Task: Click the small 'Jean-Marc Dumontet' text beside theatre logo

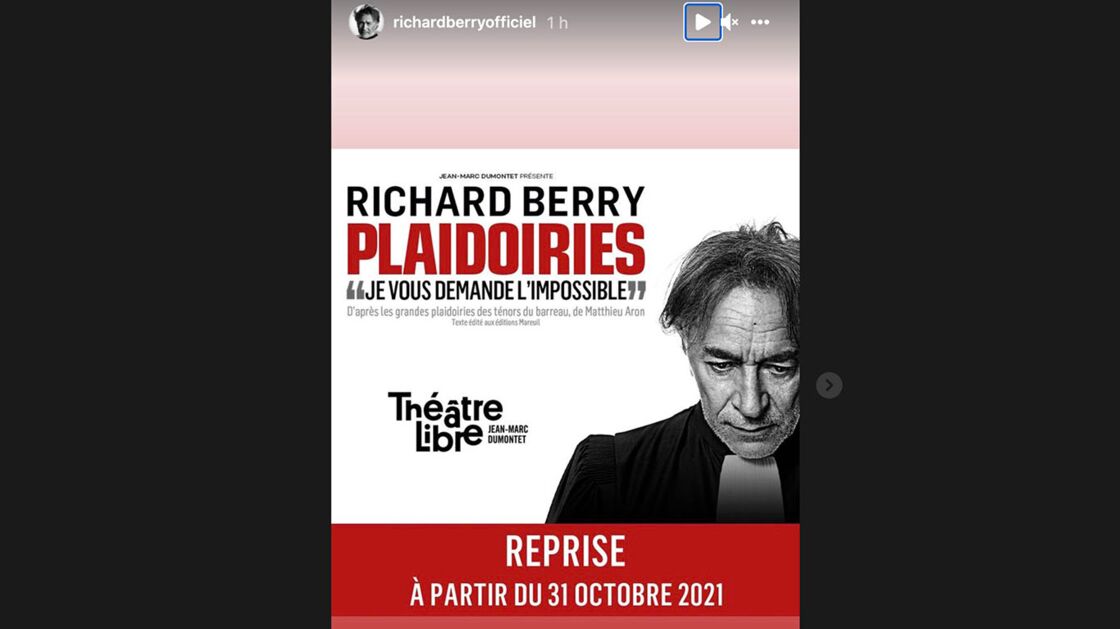Action: tap(508, 434)
